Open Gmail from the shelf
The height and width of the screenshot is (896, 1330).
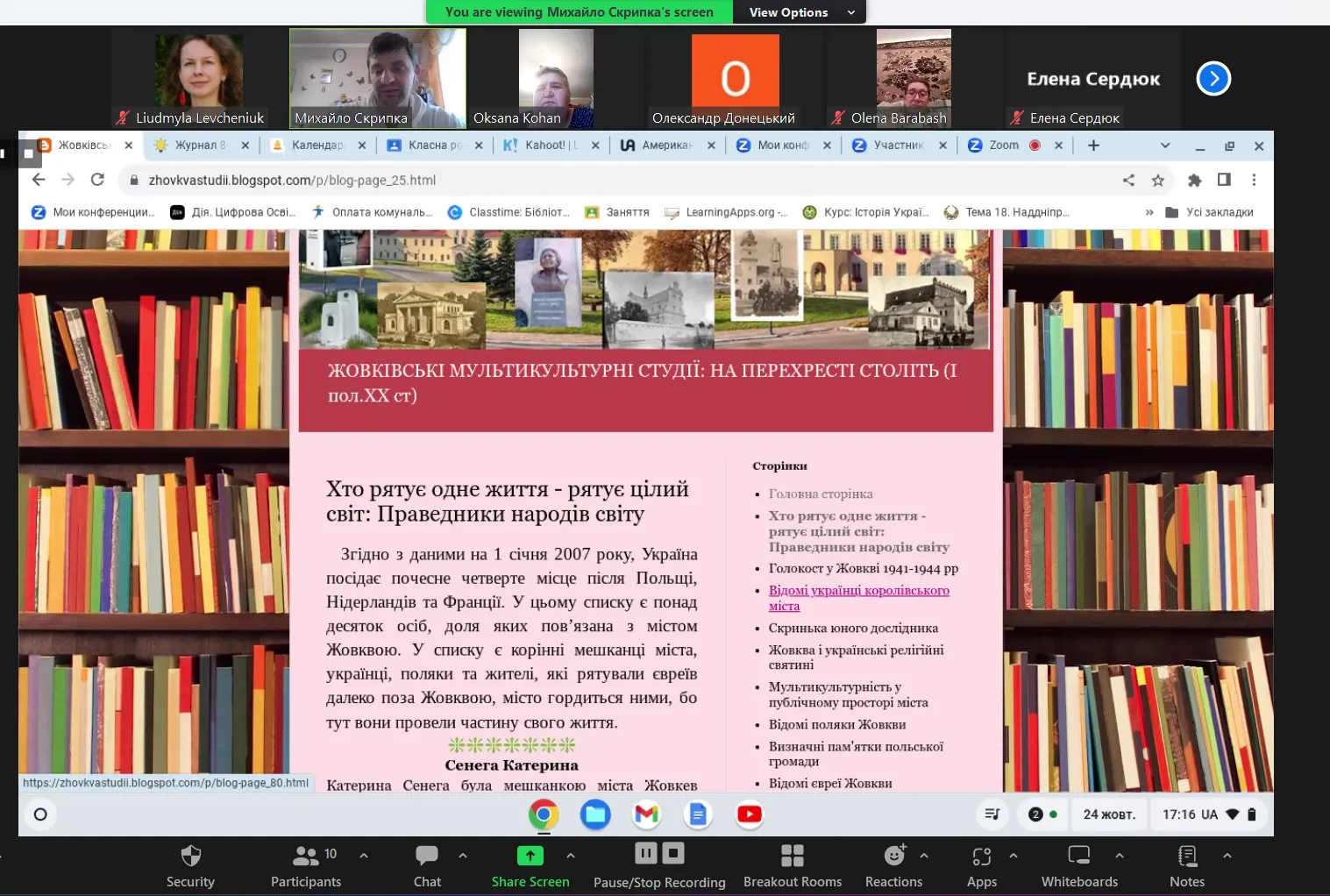pyautogui.click(x=646, y=814)
